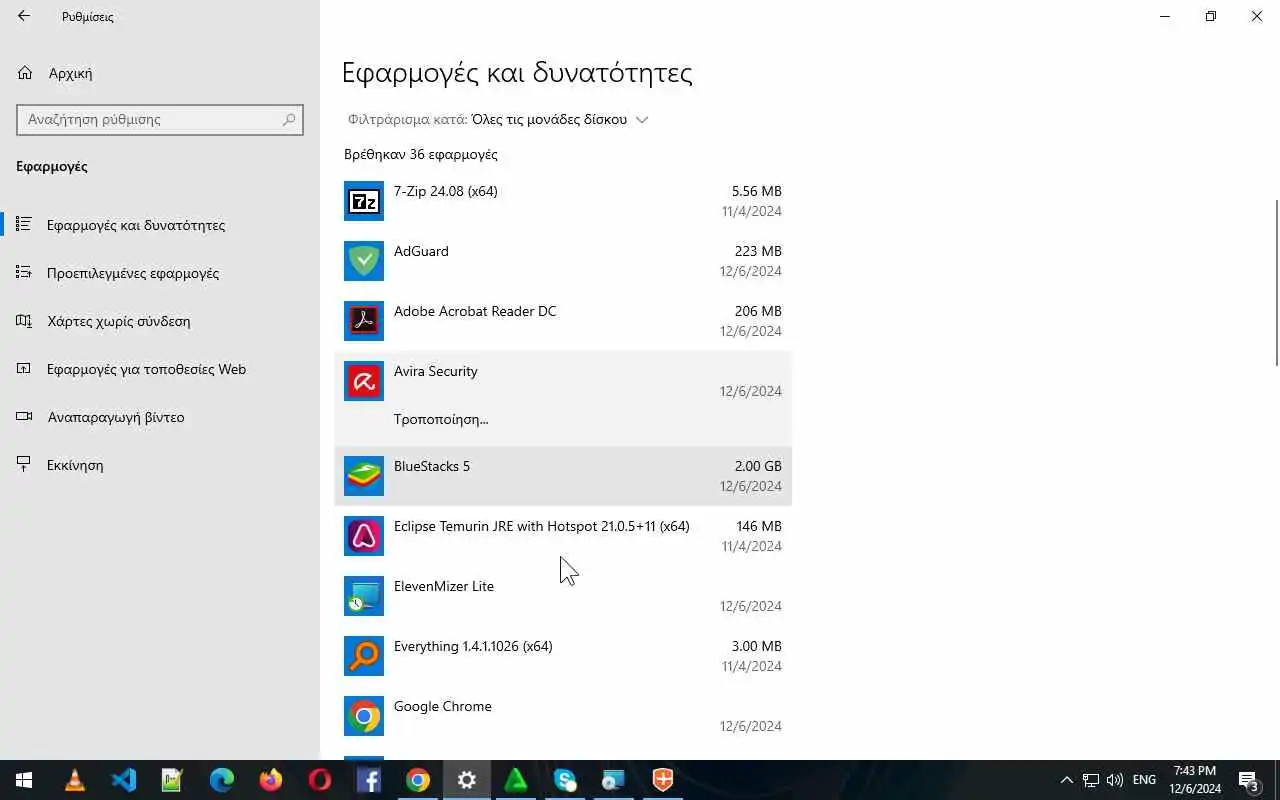The image size is (1280, 800).
Task: Select the 7-Zip 24.08 (x64) entry name
Action: pos(445,191)
